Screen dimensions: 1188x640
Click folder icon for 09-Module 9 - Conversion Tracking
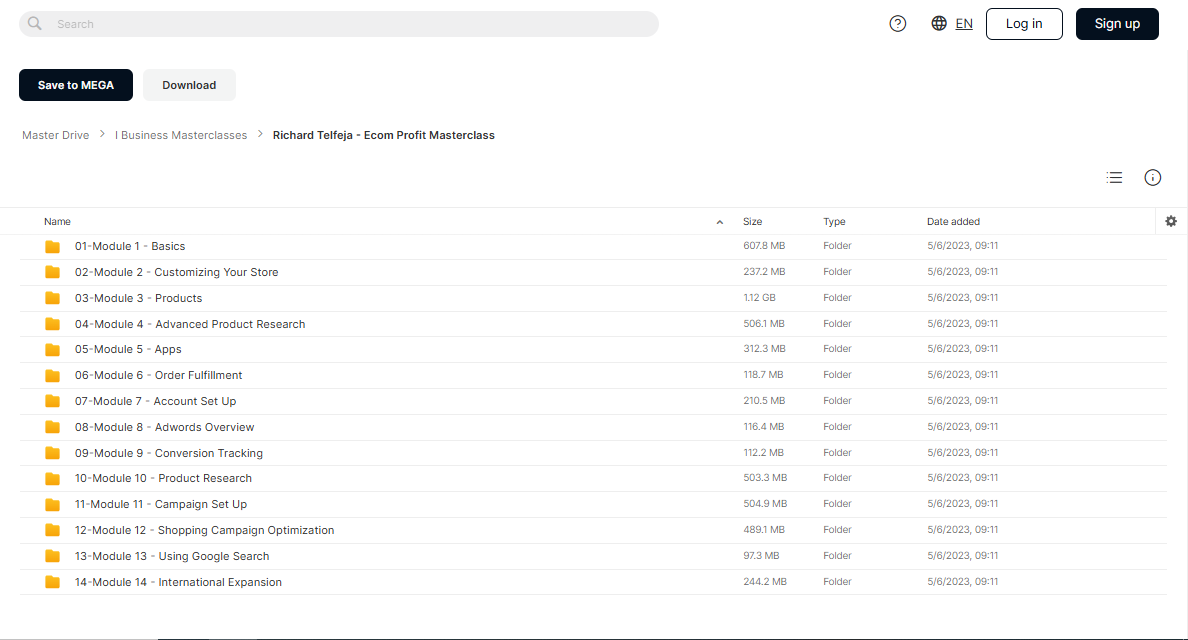point(52,453)
